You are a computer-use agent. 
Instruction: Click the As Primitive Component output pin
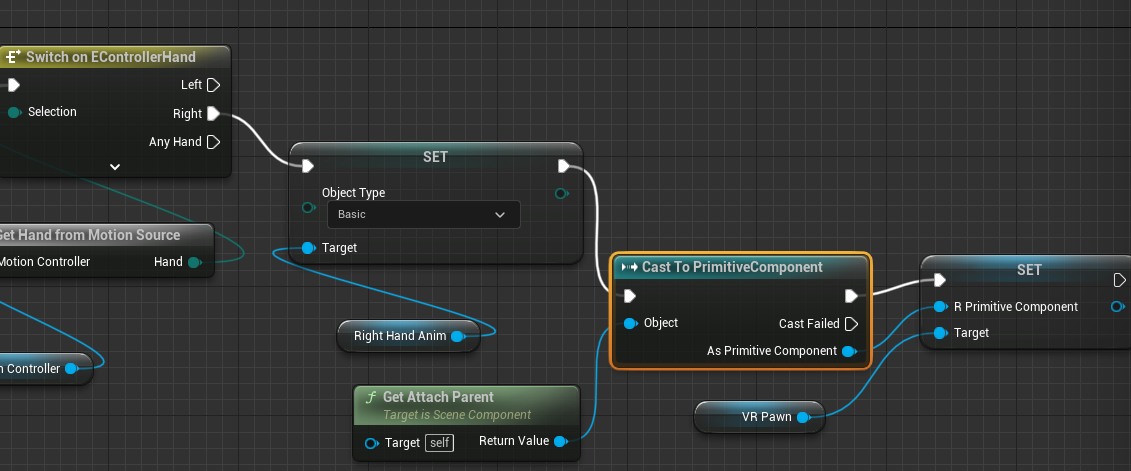(x=849, y=351)
